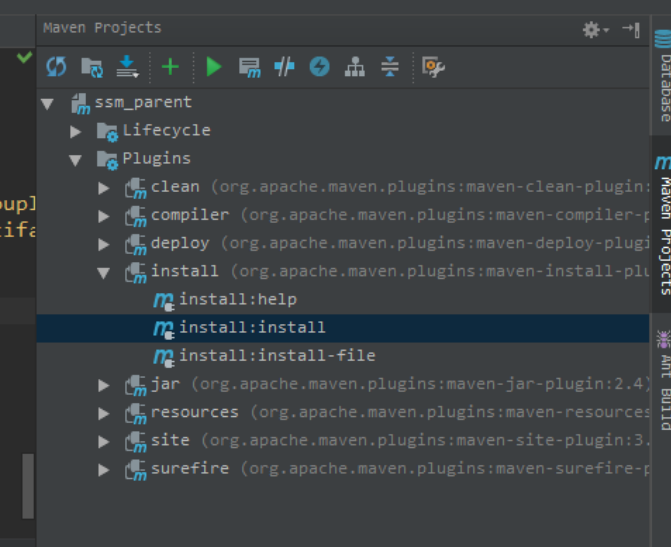671x547 pixels.
Task: Collapse the ssm_parent project node
Action: tap(48, 104)
